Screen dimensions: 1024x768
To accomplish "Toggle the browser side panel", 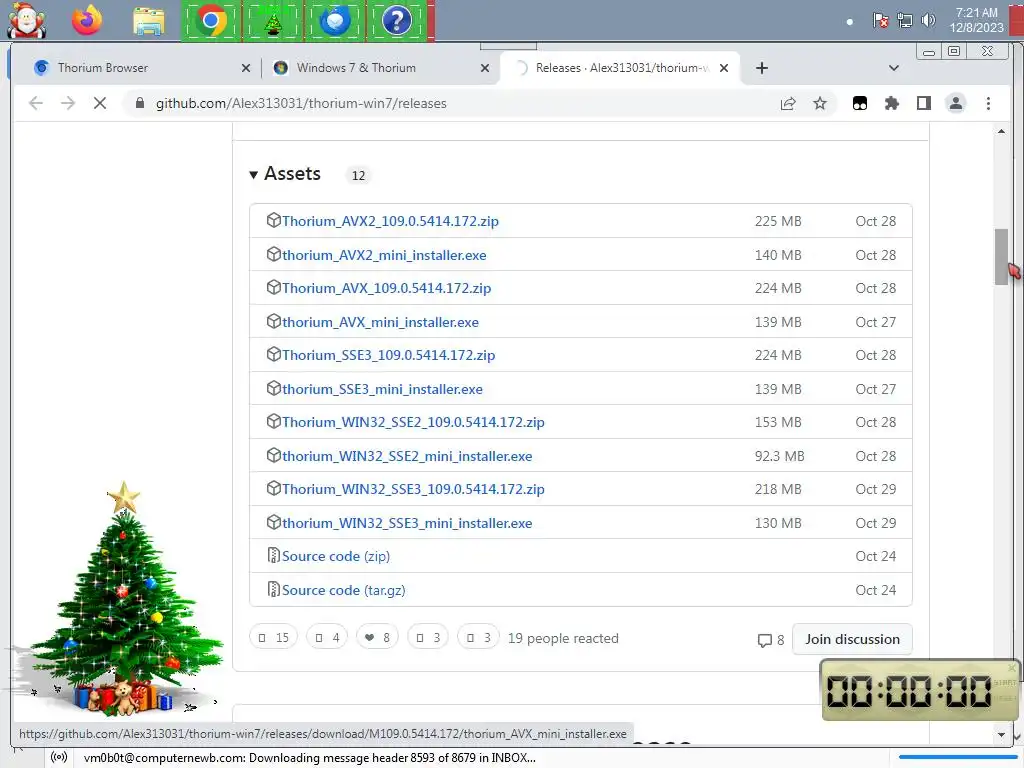I will coord(923,103).
